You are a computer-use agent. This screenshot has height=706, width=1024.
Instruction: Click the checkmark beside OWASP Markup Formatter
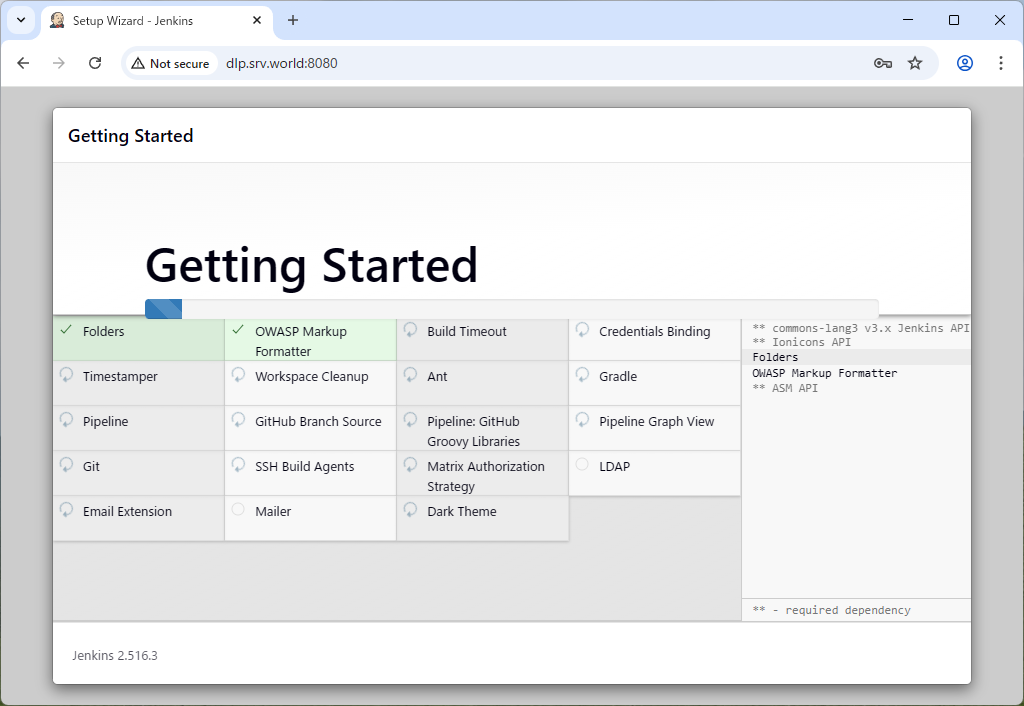pyautogui.click(x=238, y=330)
